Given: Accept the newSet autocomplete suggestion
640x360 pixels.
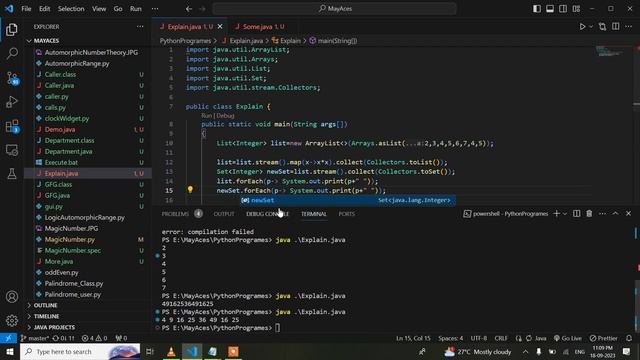Looking at the screenshot, I should (x=348, y=200).
